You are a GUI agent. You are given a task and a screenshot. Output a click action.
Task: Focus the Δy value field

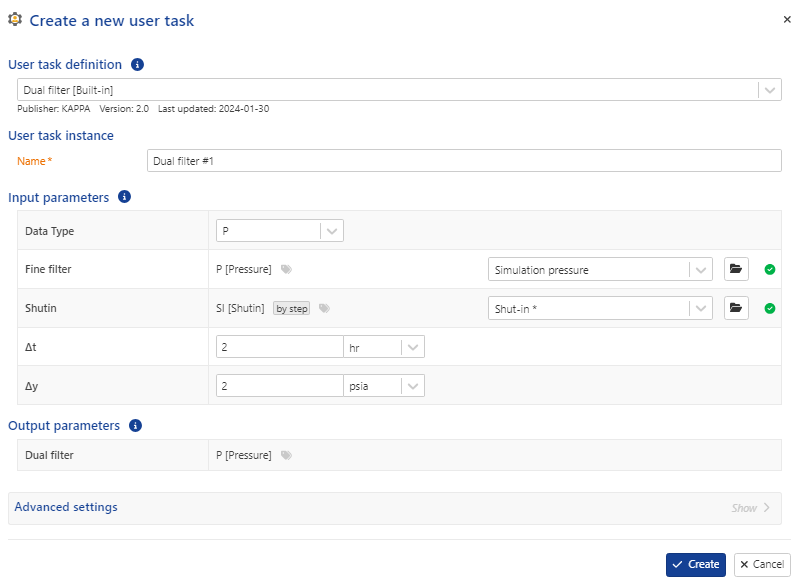(x=280, y=386)
